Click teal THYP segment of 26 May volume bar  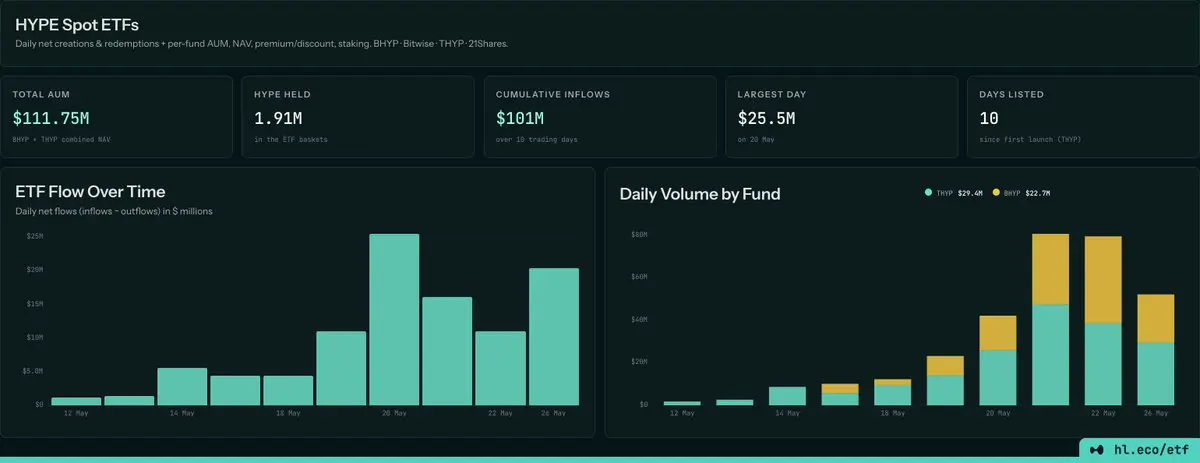(x=1155, y=374)
